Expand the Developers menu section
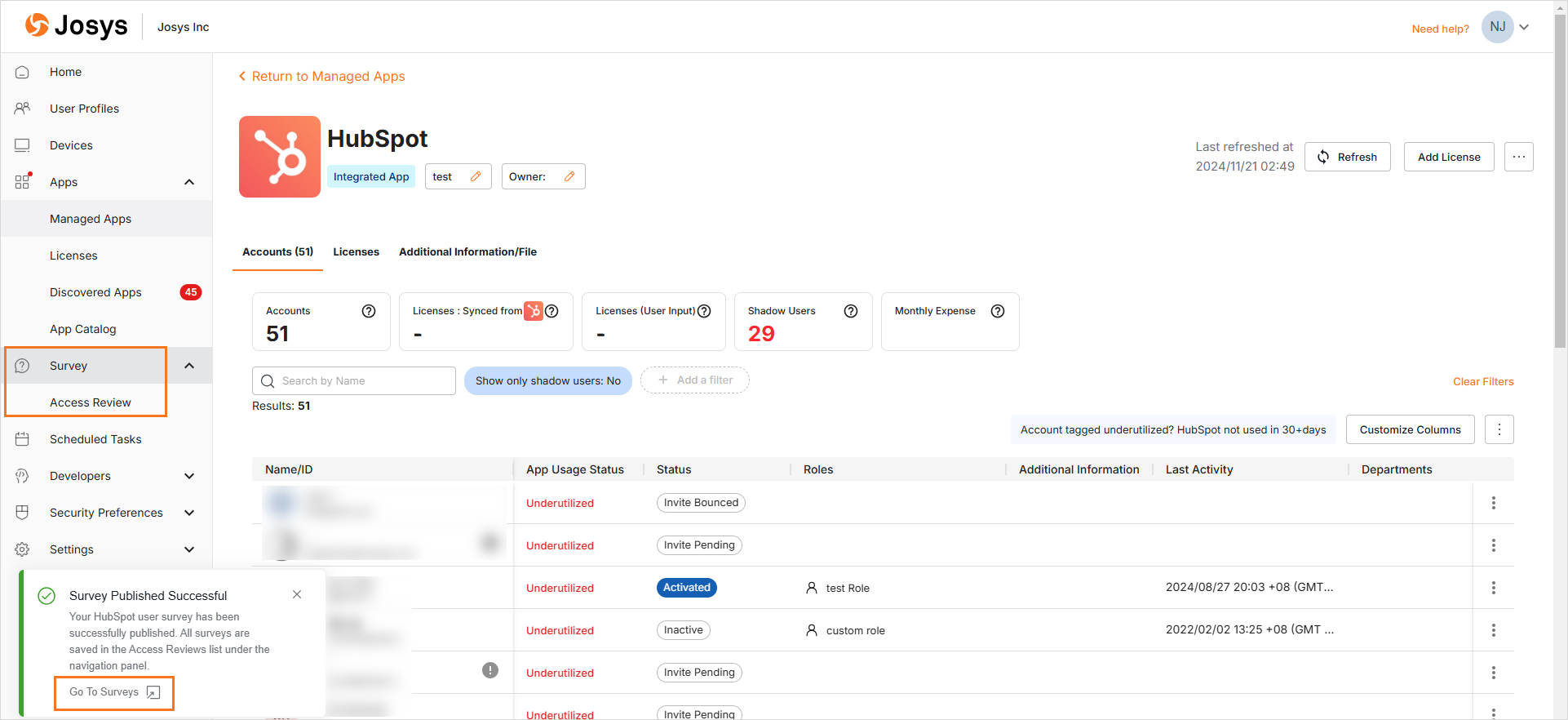Screen dimensions: 1568x720 coord(189,476)
